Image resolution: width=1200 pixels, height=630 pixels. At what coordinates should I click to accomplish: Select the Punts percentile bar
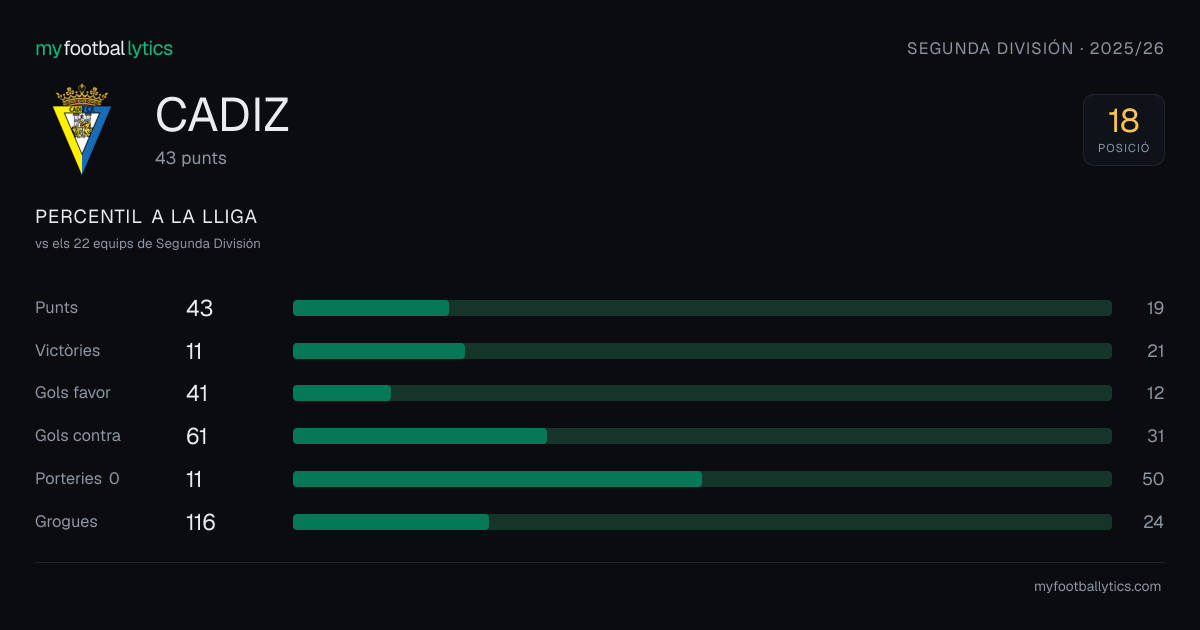[x=702, y=308]
